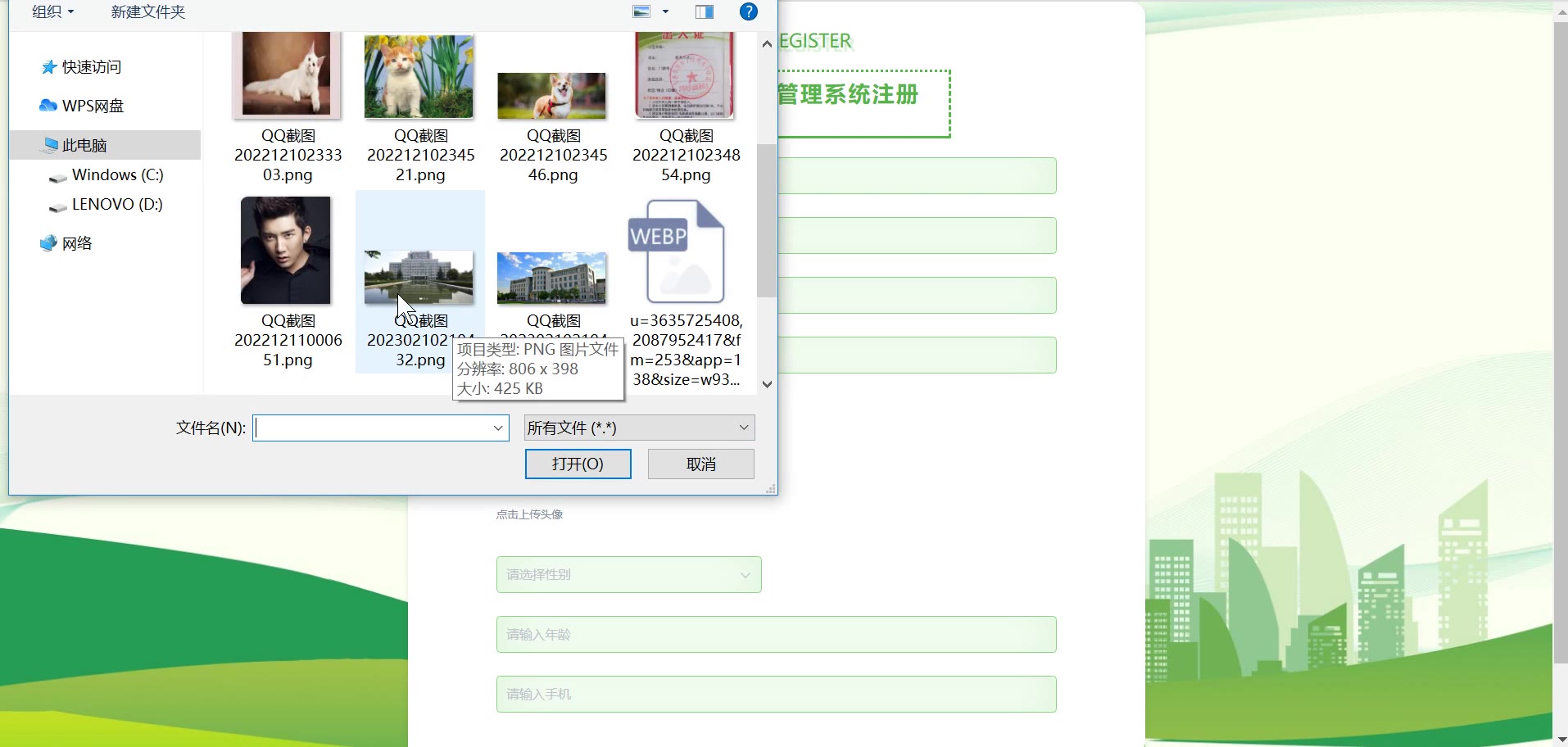Click file name QQ截图20221210234521.png
The width and height of the screenshot is (1568, 747).
tap(420, 155)
